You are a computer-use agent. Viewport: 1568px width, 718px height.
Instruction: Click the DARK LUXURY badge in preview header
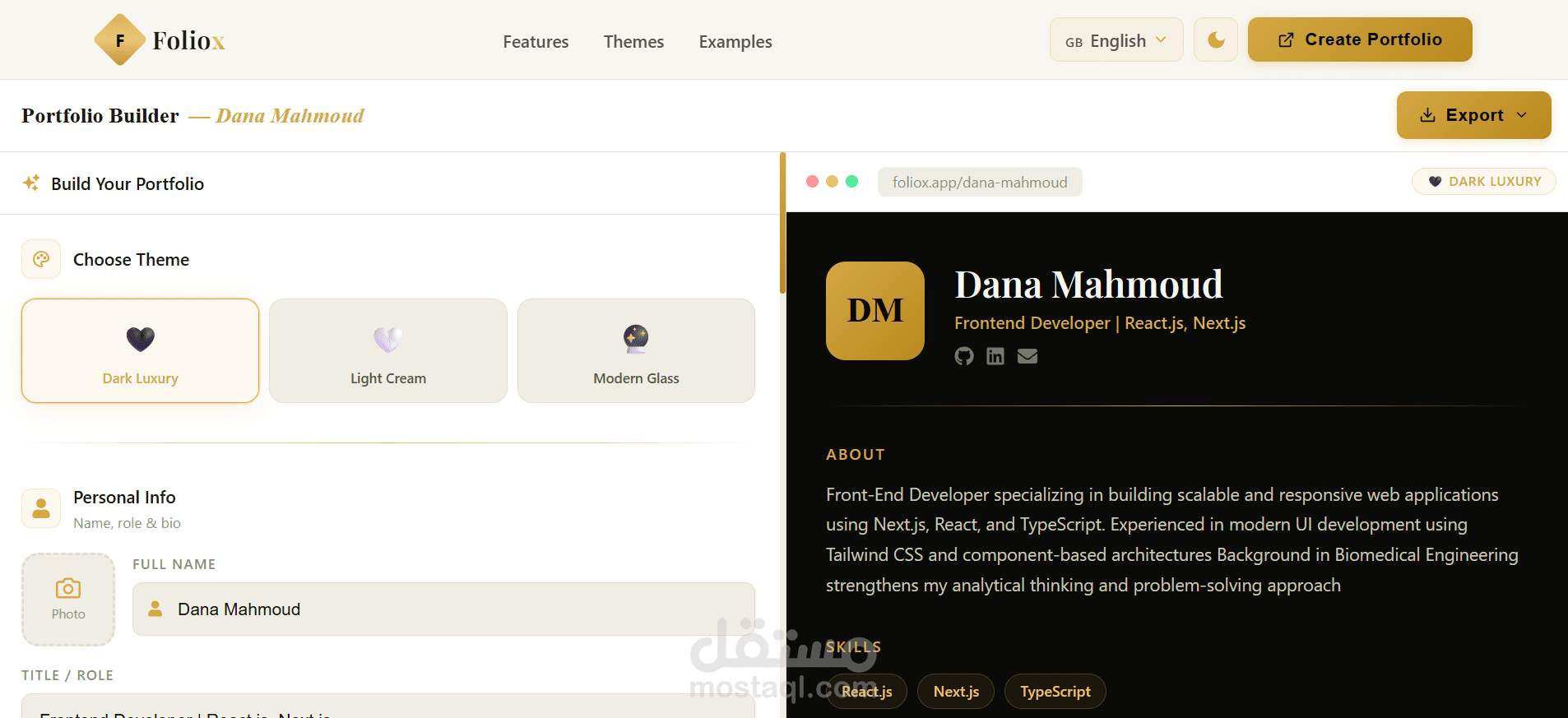coord(1484,181)
